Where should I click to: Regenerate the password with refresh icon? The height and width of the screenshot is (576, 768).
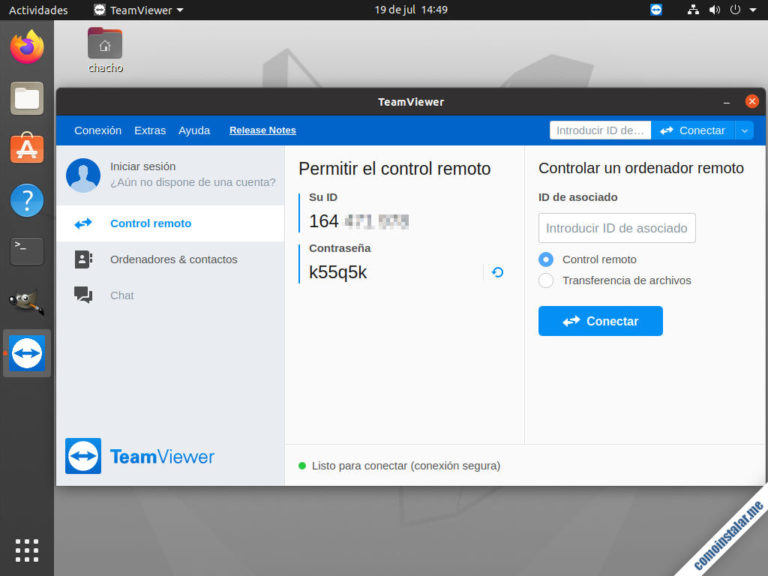tap(498, 272)
